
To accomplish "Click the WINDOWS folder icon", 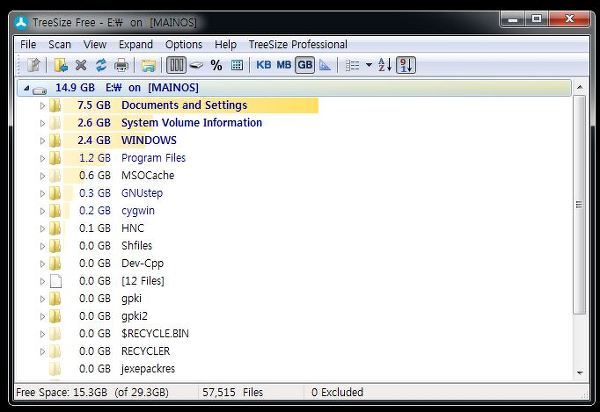I will point(55,140).
